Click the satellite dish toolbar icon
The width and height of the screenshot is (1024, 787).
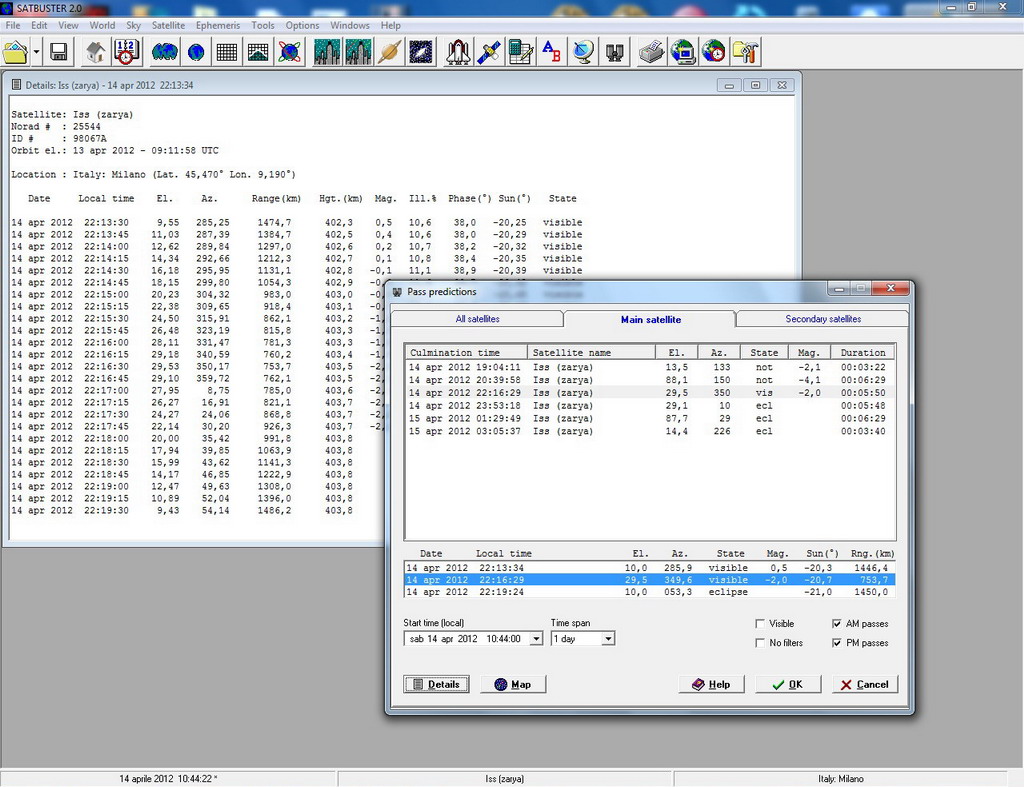(x=583, y=52)
